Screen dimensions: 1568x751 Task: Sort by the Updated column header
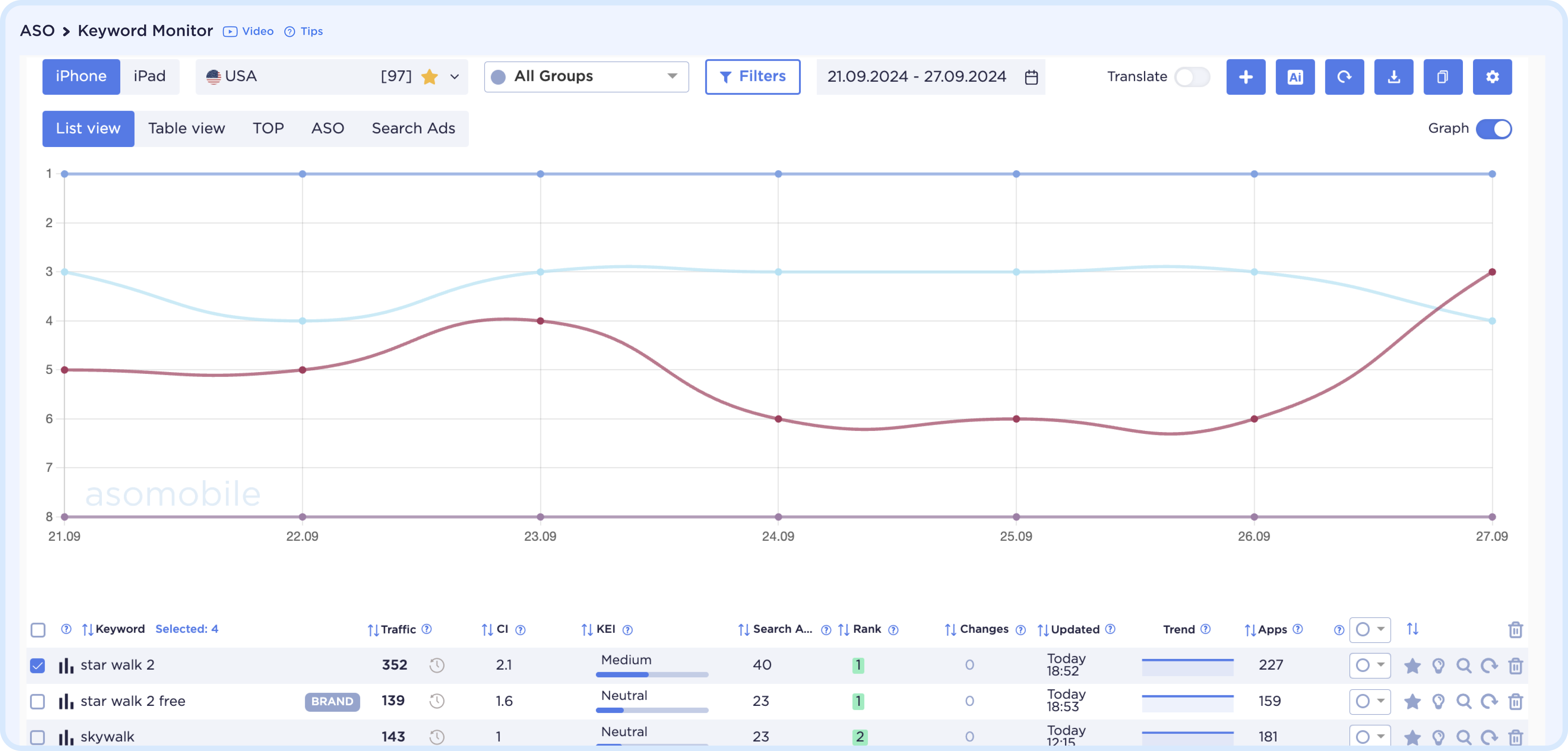(1068, 630)
